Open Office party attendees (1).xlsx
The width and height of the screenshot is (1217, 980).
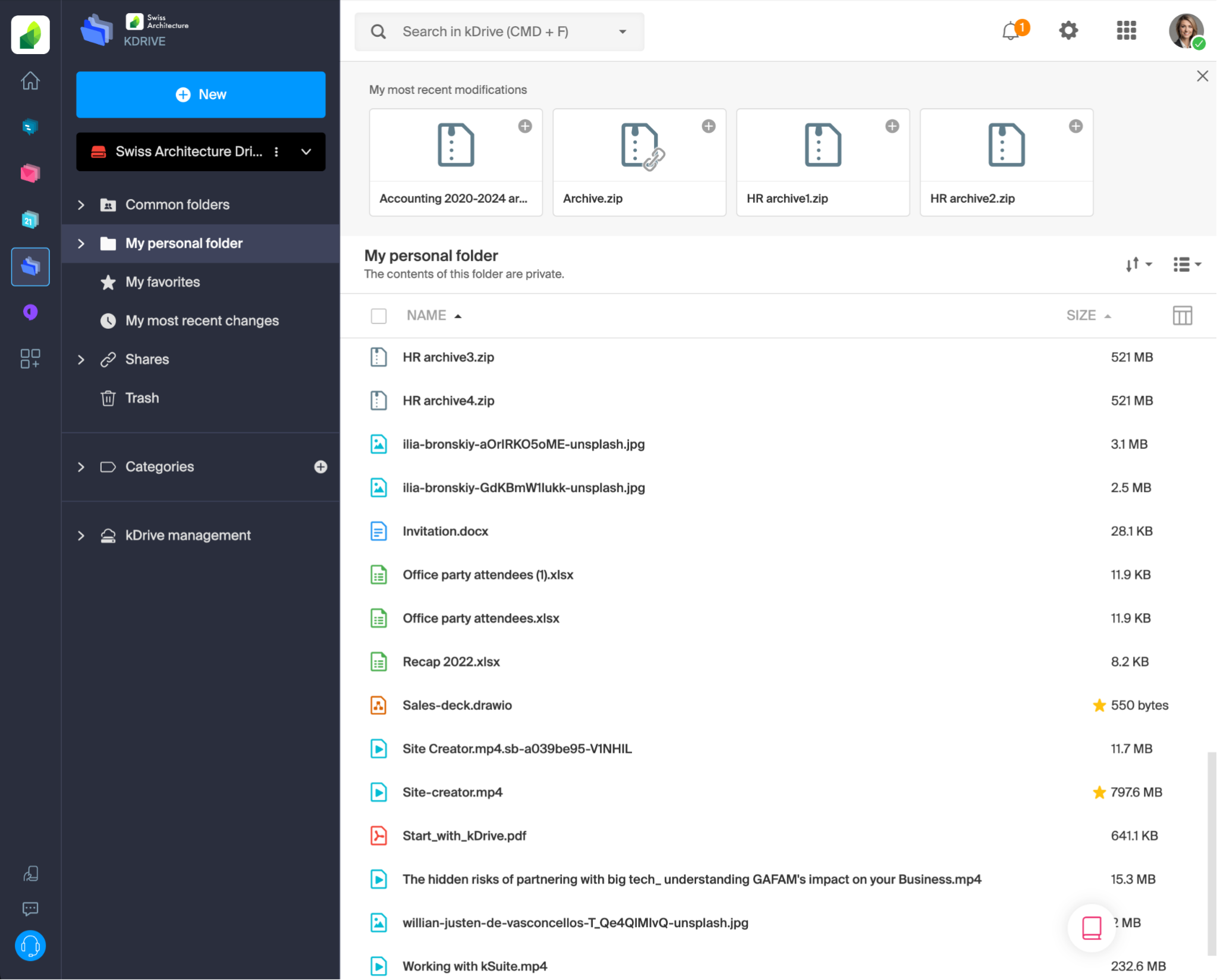(x=488, y=575)
